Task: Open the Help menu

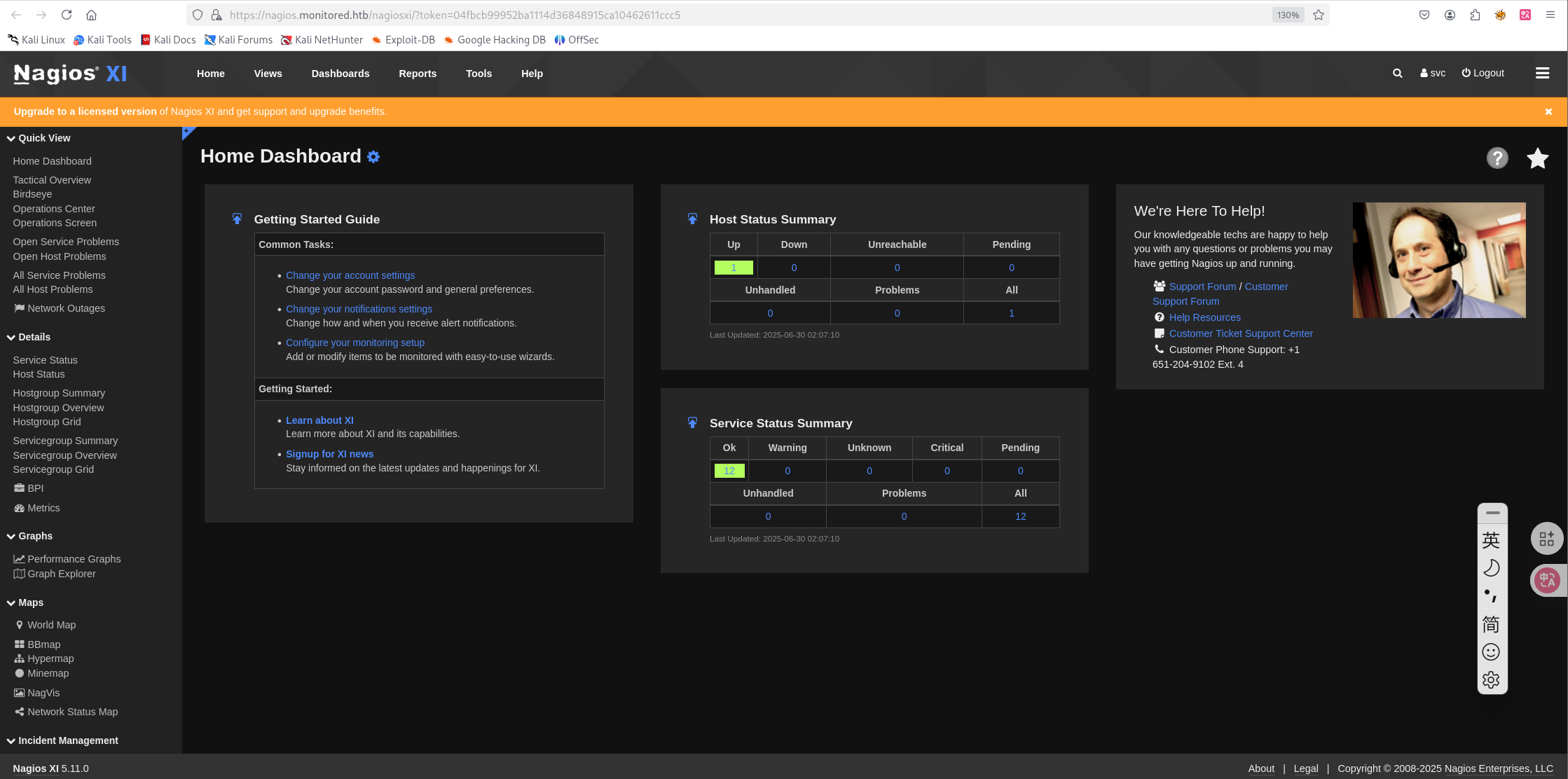Action: tap(532, 74)
